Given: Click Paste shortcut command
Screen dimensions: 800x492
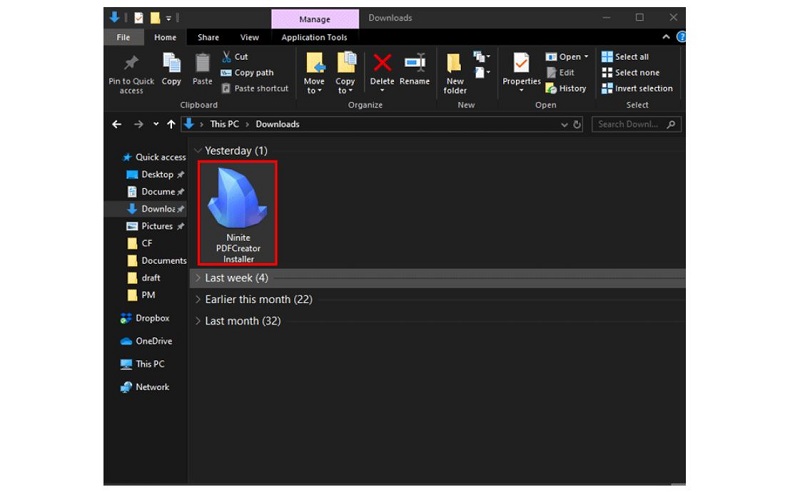Looking at the screenshot, I should tap(255, 88).
